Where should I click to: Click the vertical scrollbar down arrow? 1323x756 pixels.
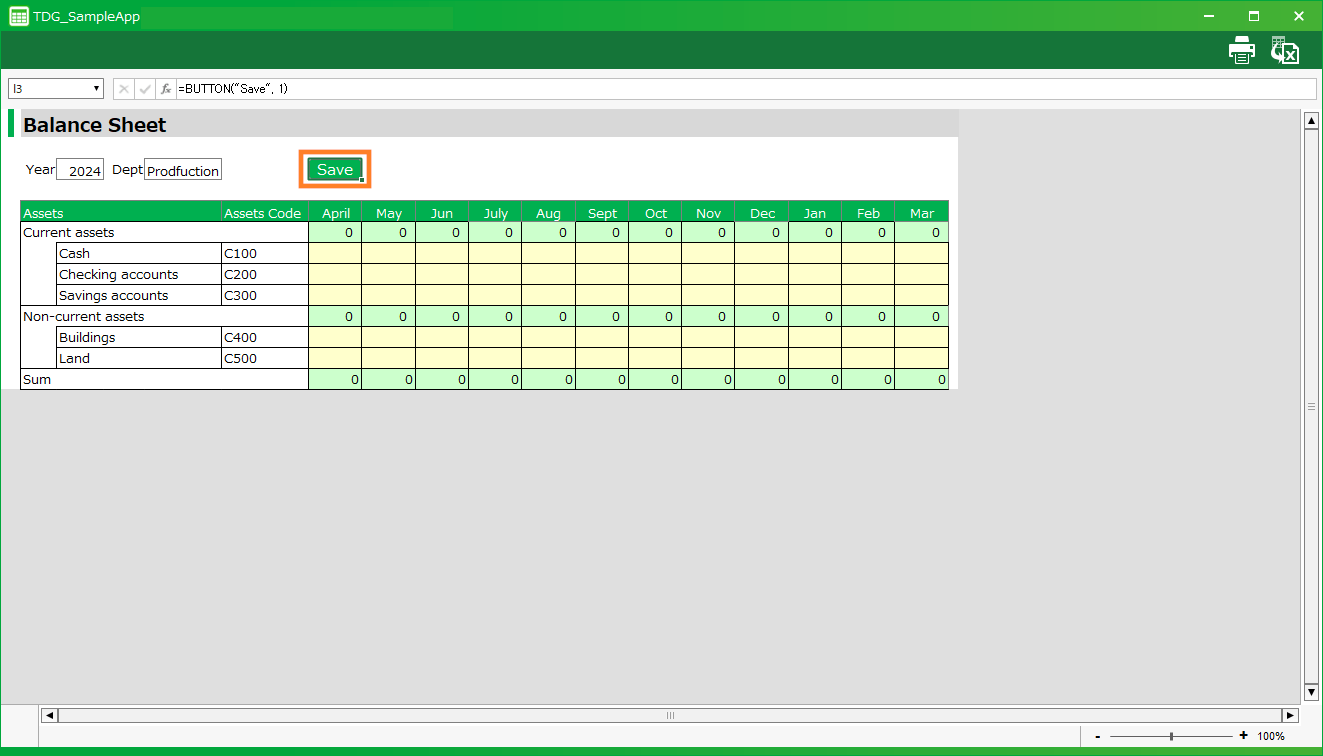click(1311, 692)
